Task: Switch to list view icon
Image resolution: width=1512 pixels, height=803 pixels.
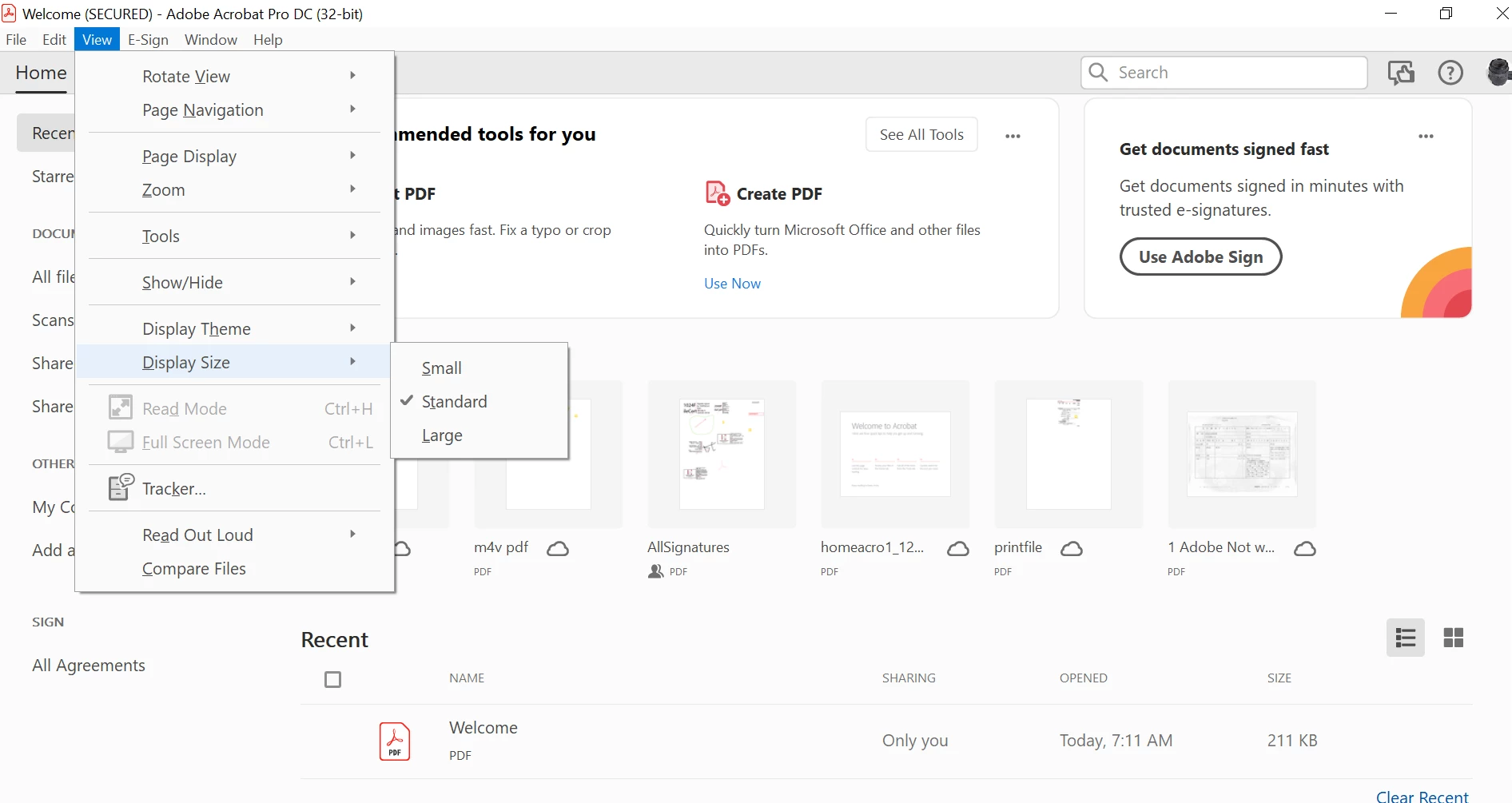Action: [1406, 638]
